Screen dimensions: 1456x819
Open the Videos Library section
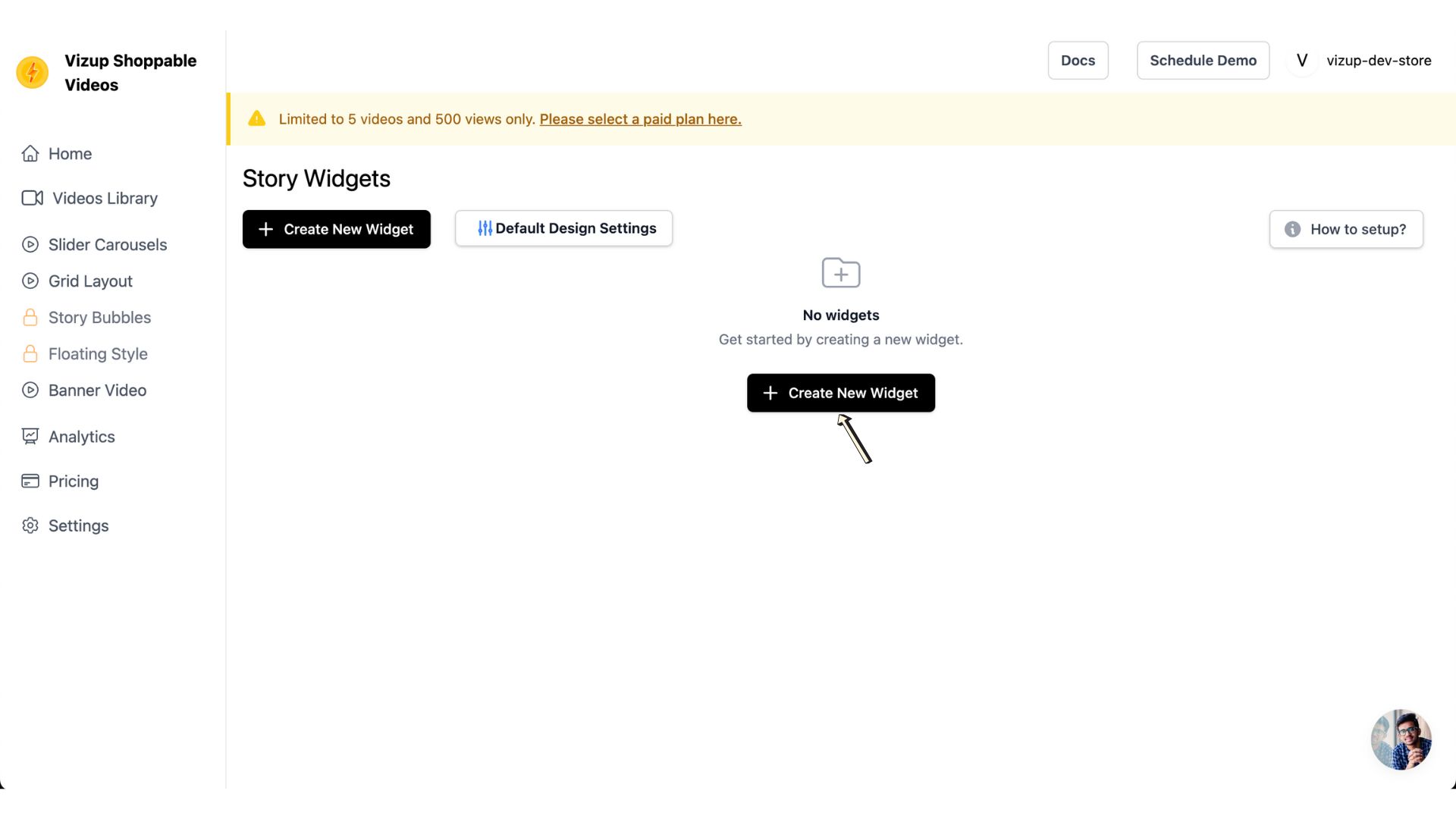click(x=103, y=198)
